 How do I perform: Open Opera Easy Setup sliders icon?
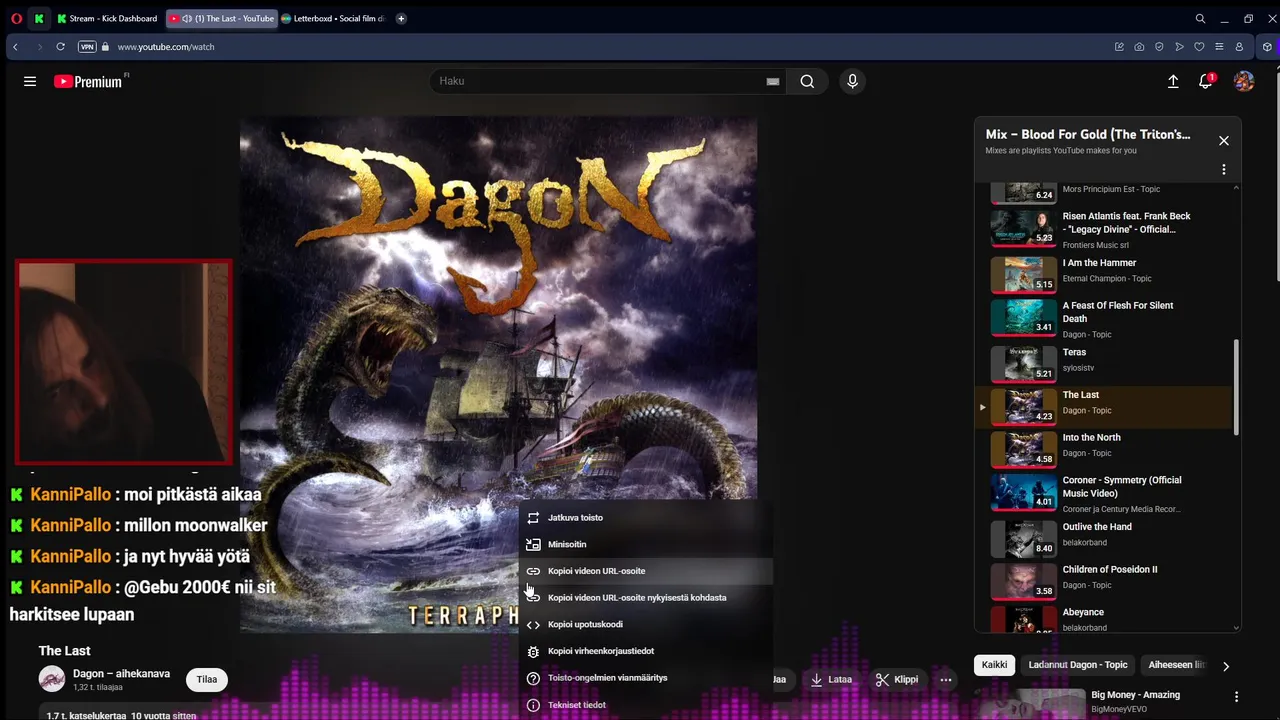tap(1219, 47)
